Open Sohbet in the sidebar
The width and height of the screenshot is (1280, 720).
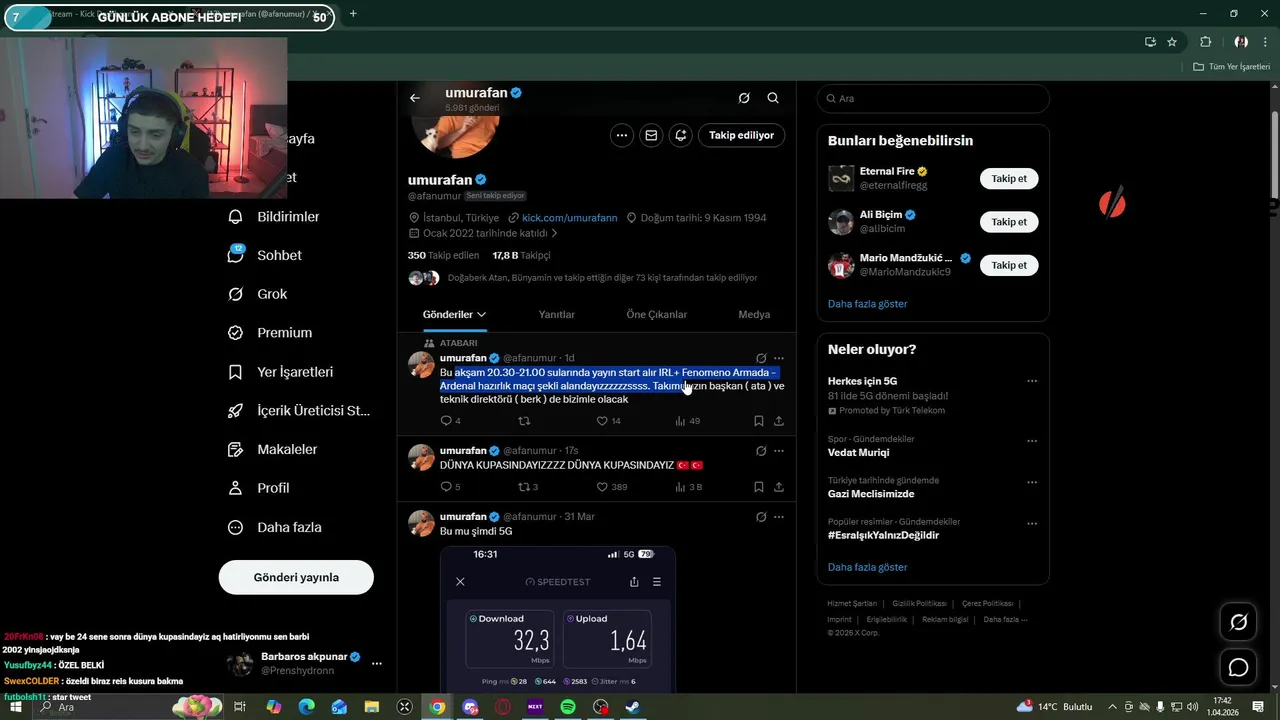pos(265,255)
